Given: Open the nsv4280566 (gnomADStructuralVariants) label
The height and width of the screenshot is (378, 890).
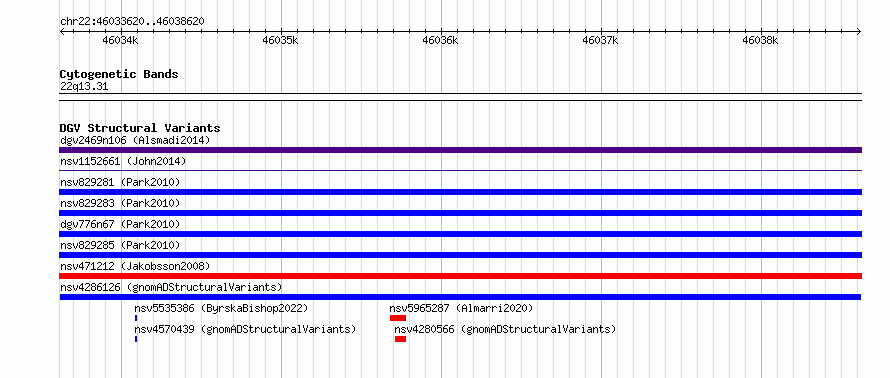Looking at the screenshot, I should pos(505,329).
